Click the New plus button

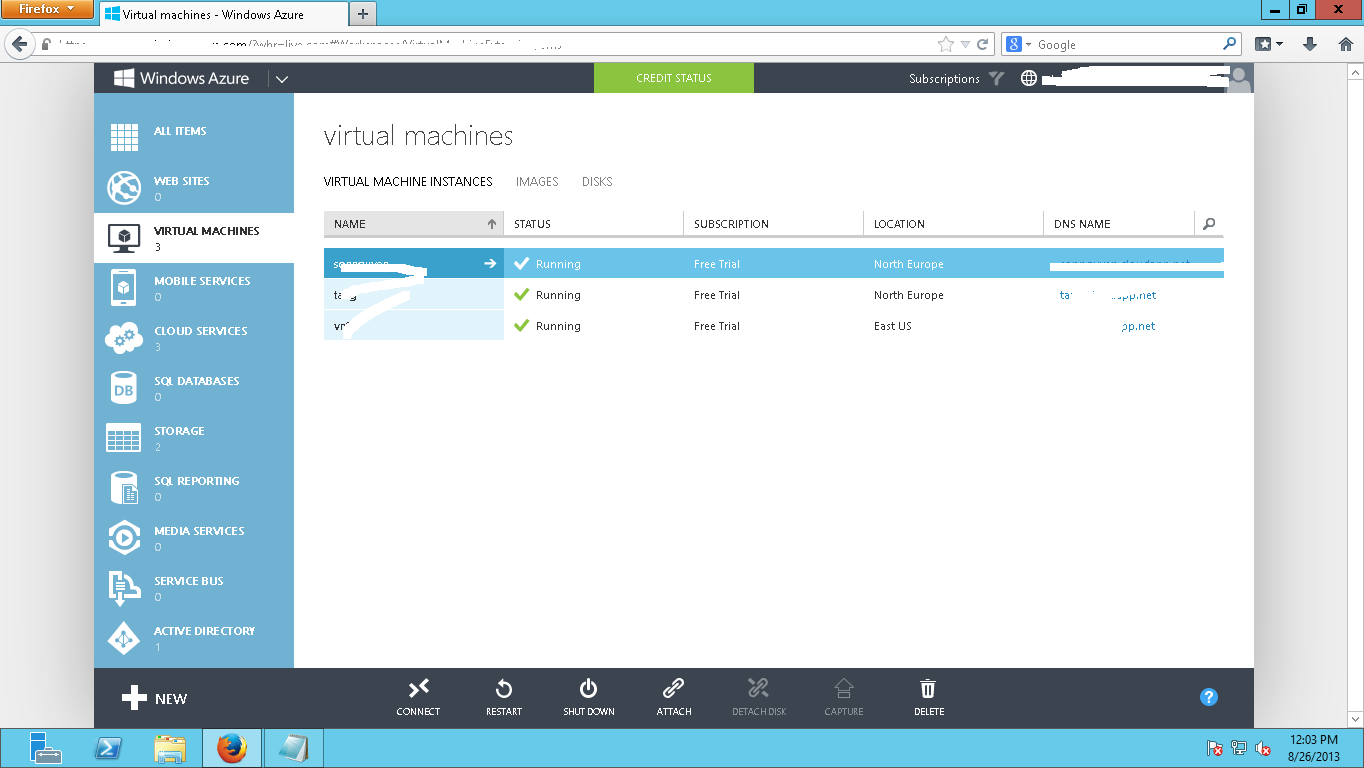point(154,698)
